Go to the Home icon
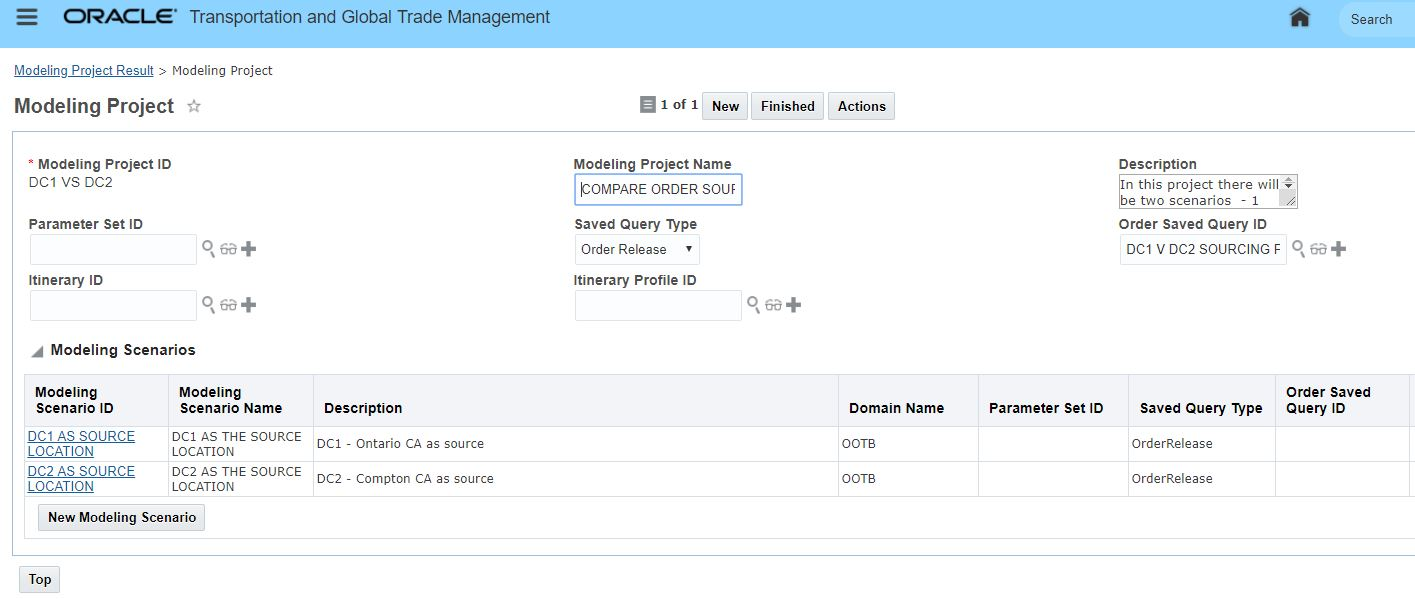 click(x=1300, y=18)
